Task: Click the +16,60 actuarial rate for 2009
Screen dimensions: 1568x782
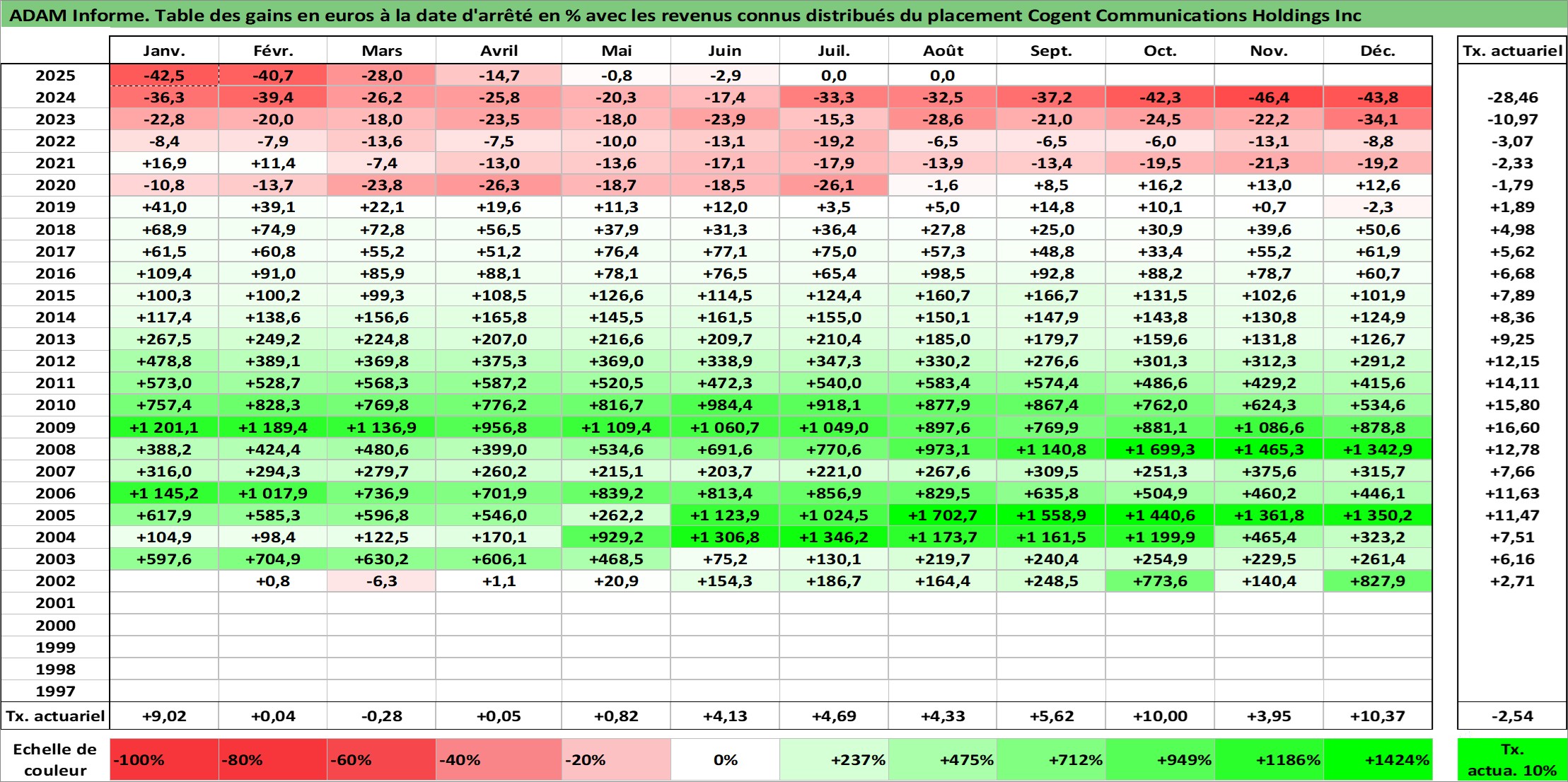Action: click(x=1512, y=428)
